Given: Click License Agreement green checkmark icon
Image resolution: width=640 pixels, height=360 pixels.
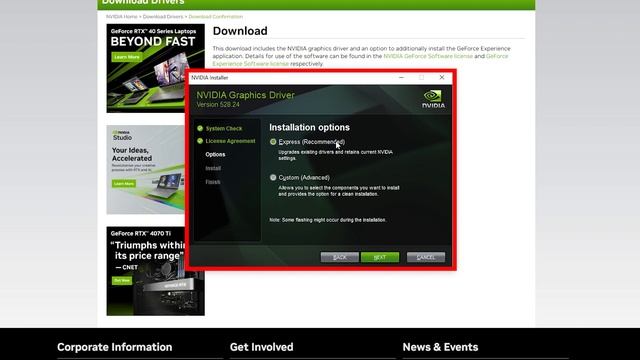Looking at the screenshot, I should (200, 141).
